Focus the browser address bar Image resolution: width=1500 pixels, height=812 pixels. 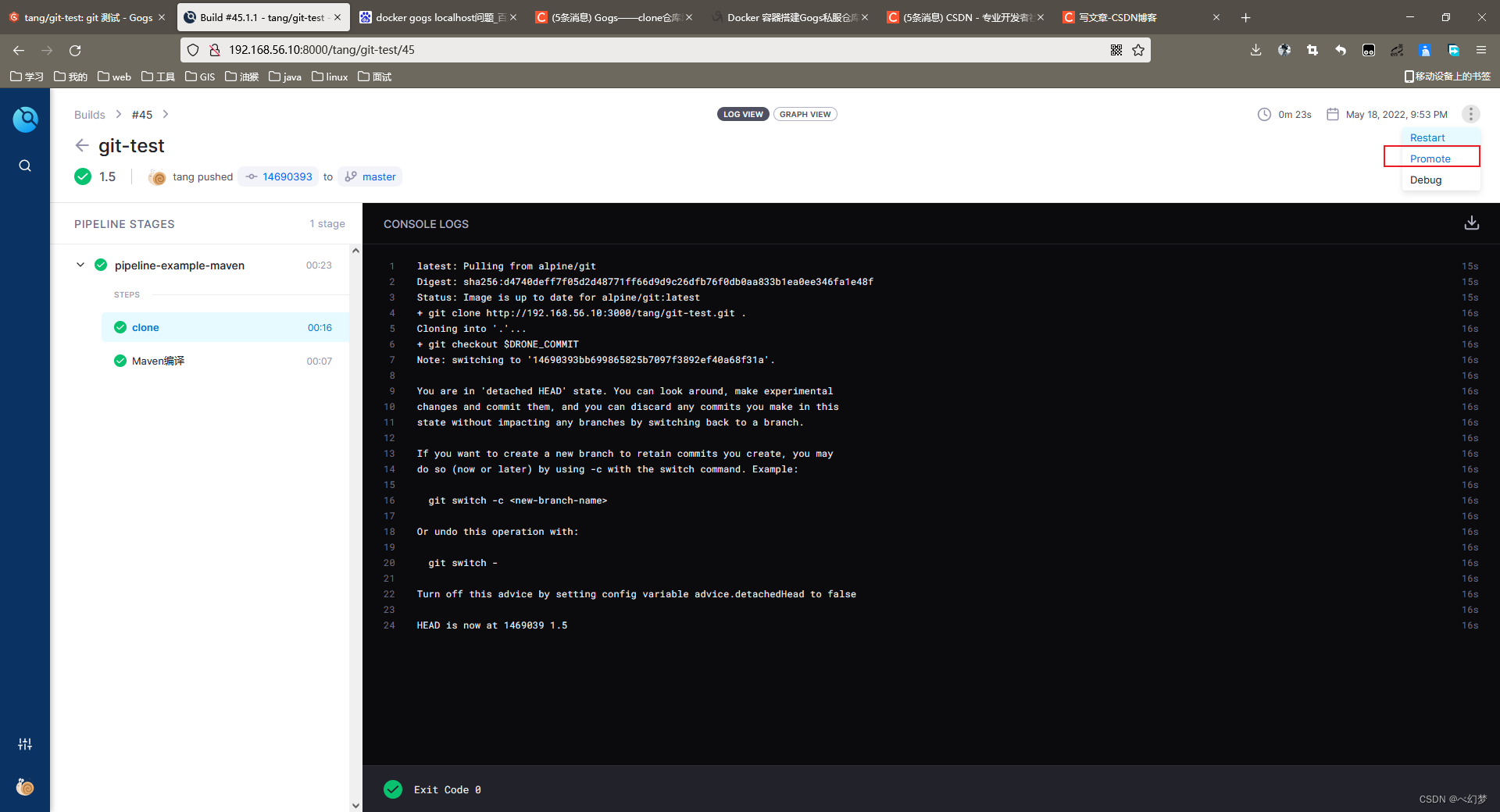664,50
